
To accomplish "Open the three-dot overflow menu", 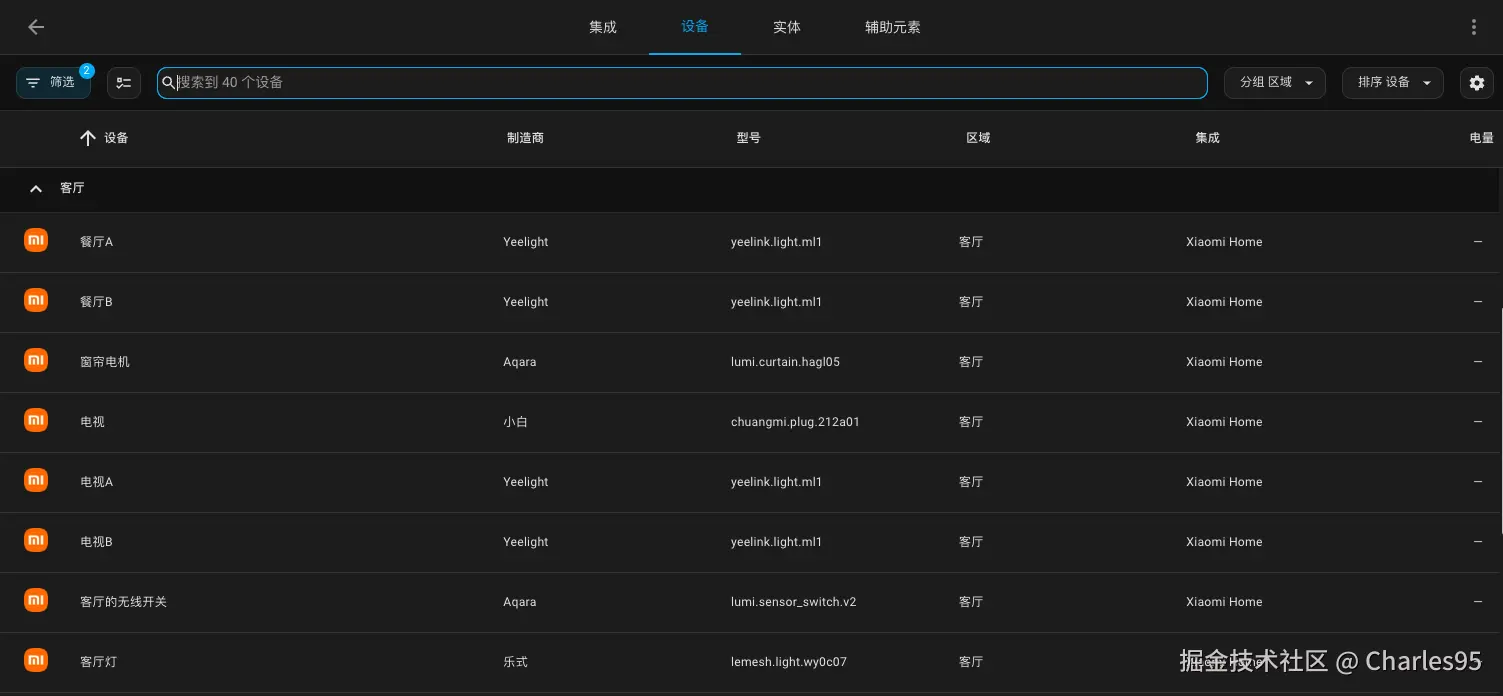I will (x=1473, y=26).
